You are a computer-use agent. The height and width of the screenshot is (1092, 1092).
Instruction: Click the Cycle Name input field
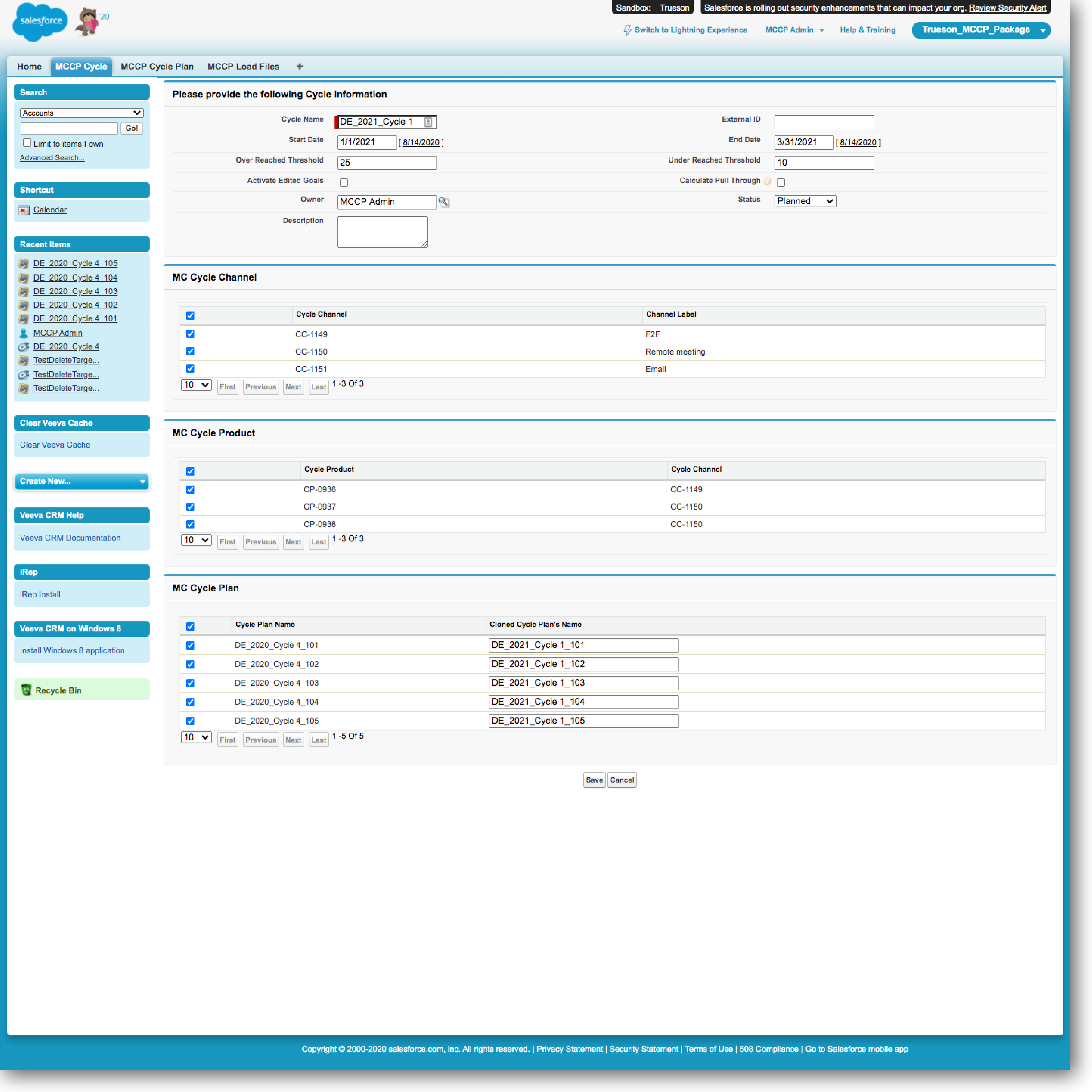387,122
